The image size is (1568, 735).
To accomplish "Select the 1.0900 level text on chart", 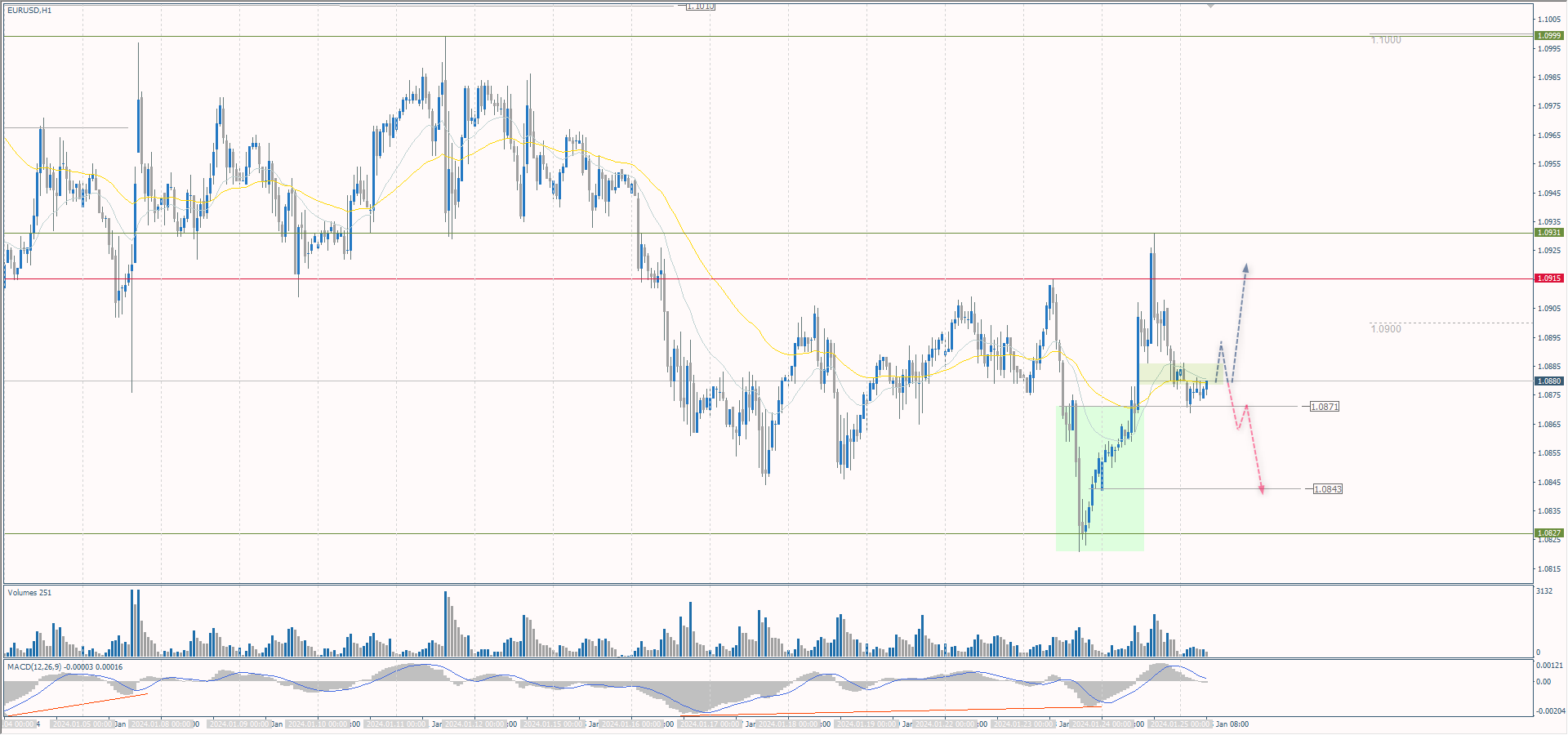I will point(1386,329).
